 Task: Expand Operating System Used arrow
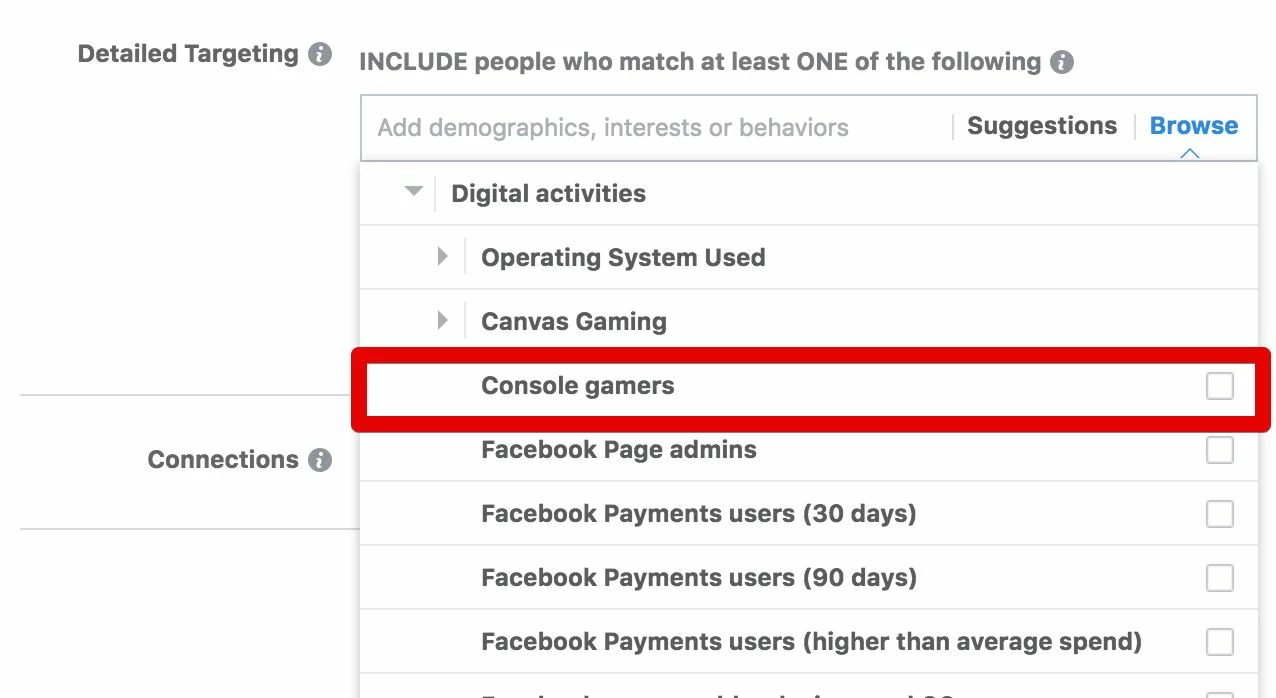(443, 257)
